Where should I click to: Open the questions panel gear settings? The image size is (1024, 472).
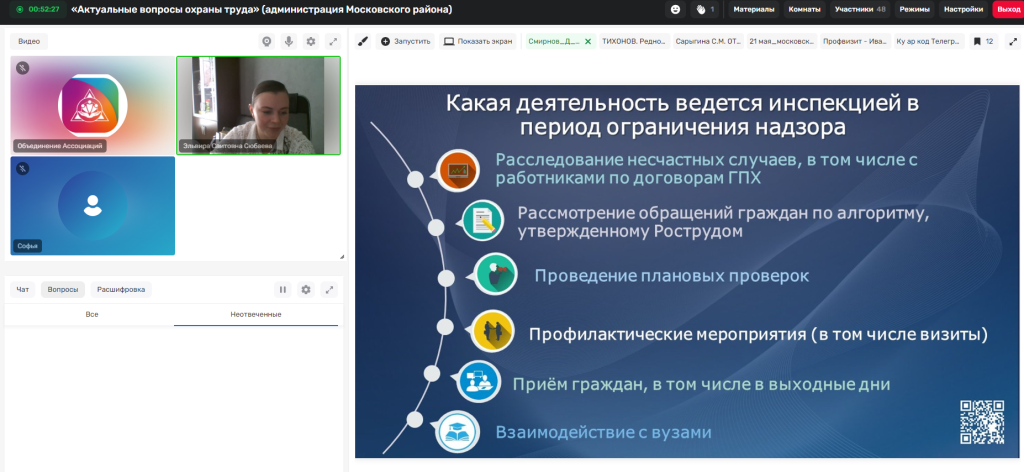[306, 289]
